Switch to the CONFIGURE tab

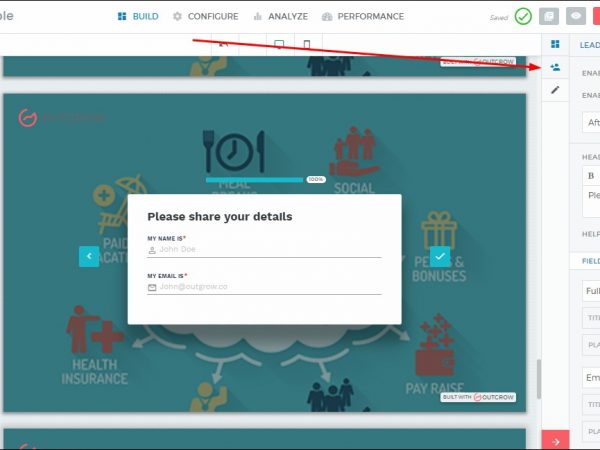(x=205, y=17)
